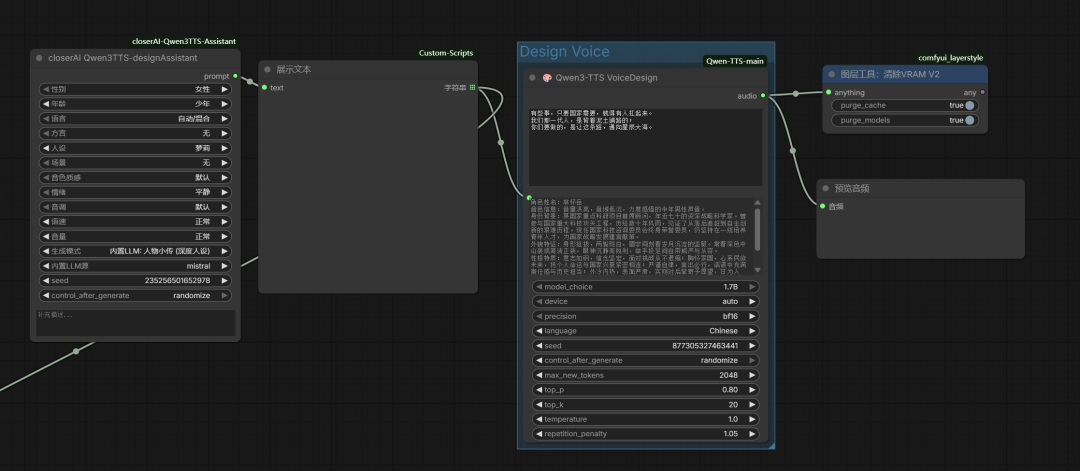1080x471 pixels.
Task: Click the palette icon on Qwen3-TTS VoiceDesign
Action: [x=547, y=77]
